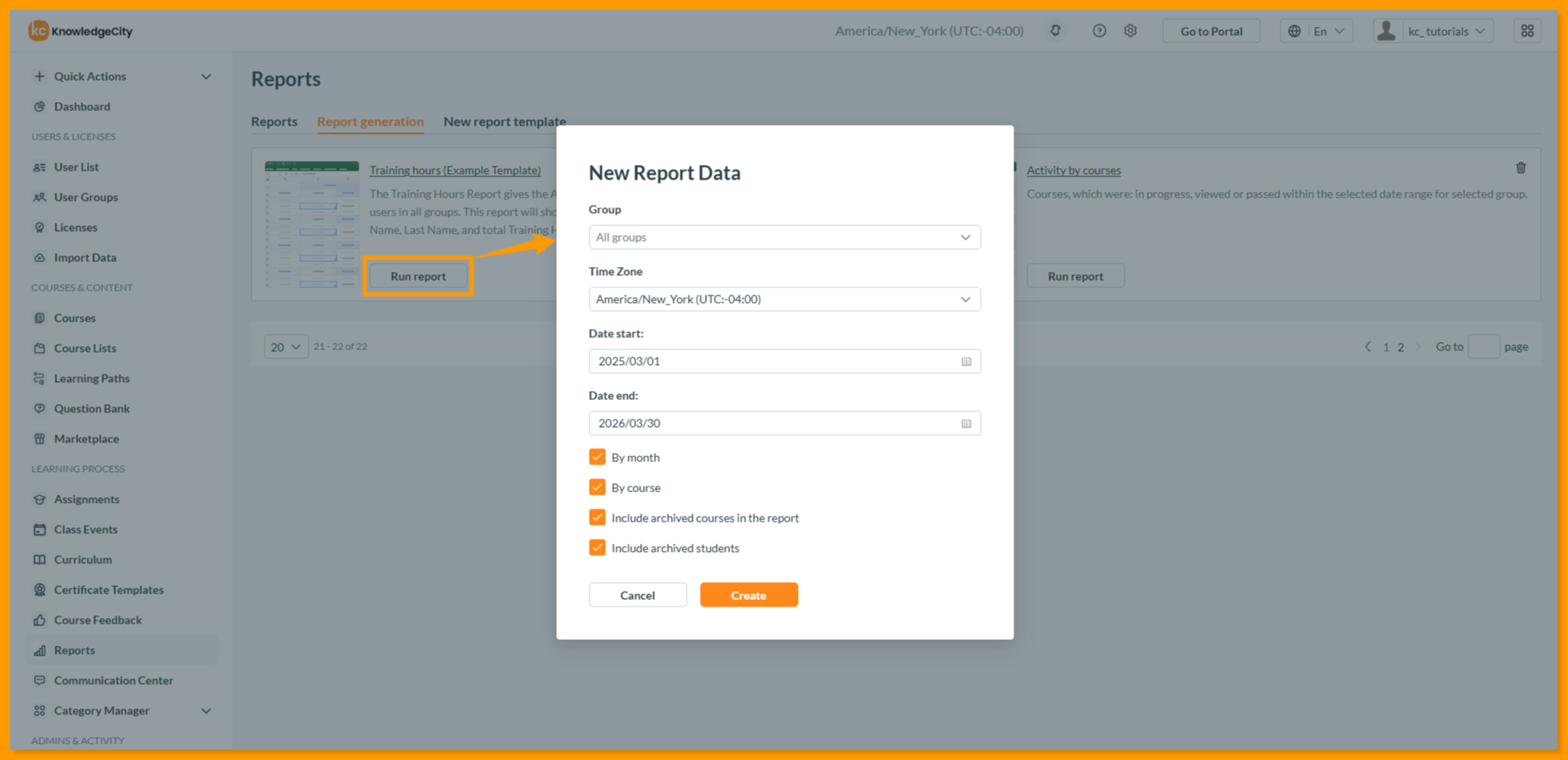Delete the Activity by courses template
Screen dimensions: 1568x760
click(x=1521, y=167)
